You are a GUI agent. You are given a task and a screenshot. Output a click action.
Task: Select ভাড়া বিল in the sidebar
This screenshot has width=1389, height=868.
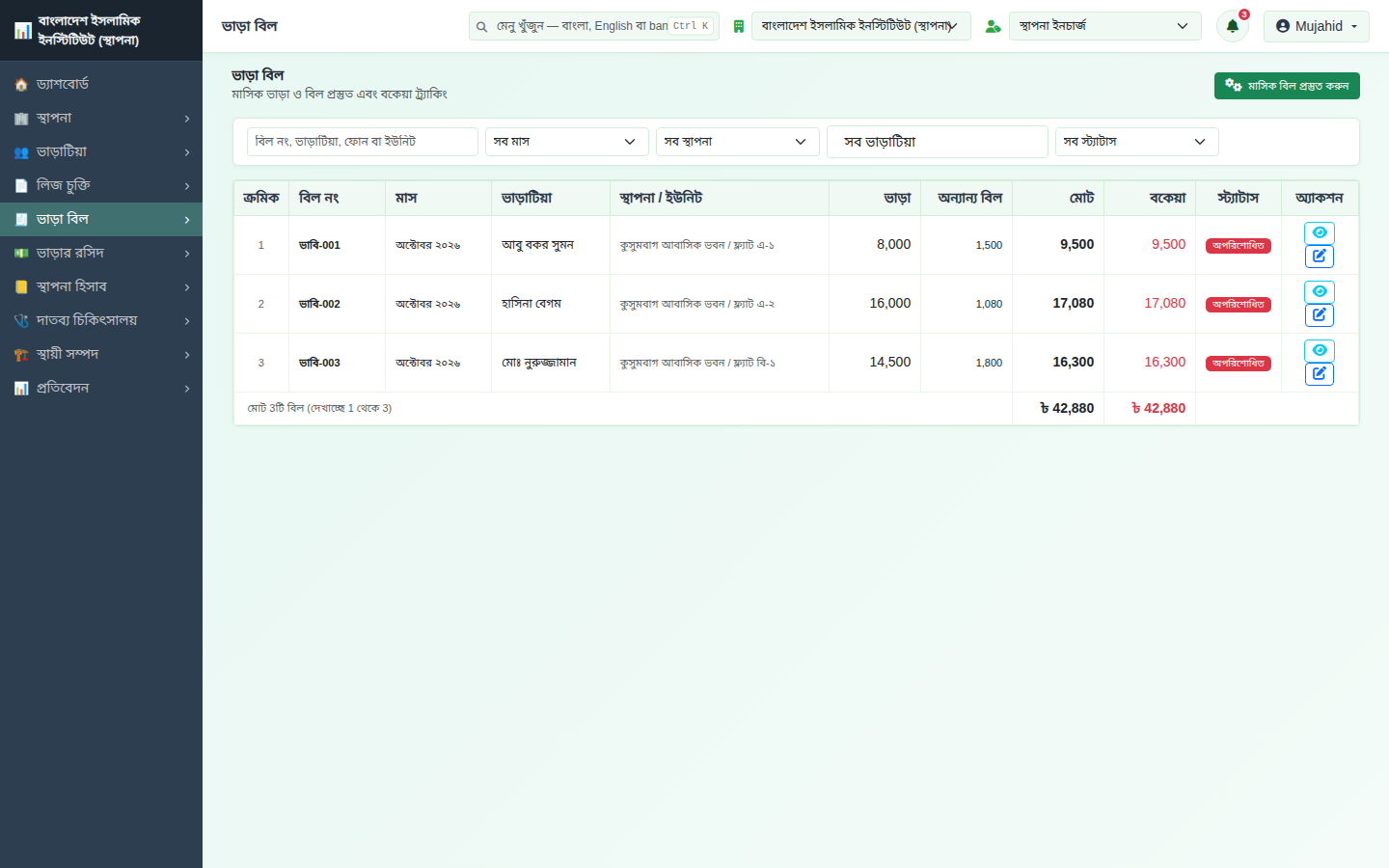(101, 219)
